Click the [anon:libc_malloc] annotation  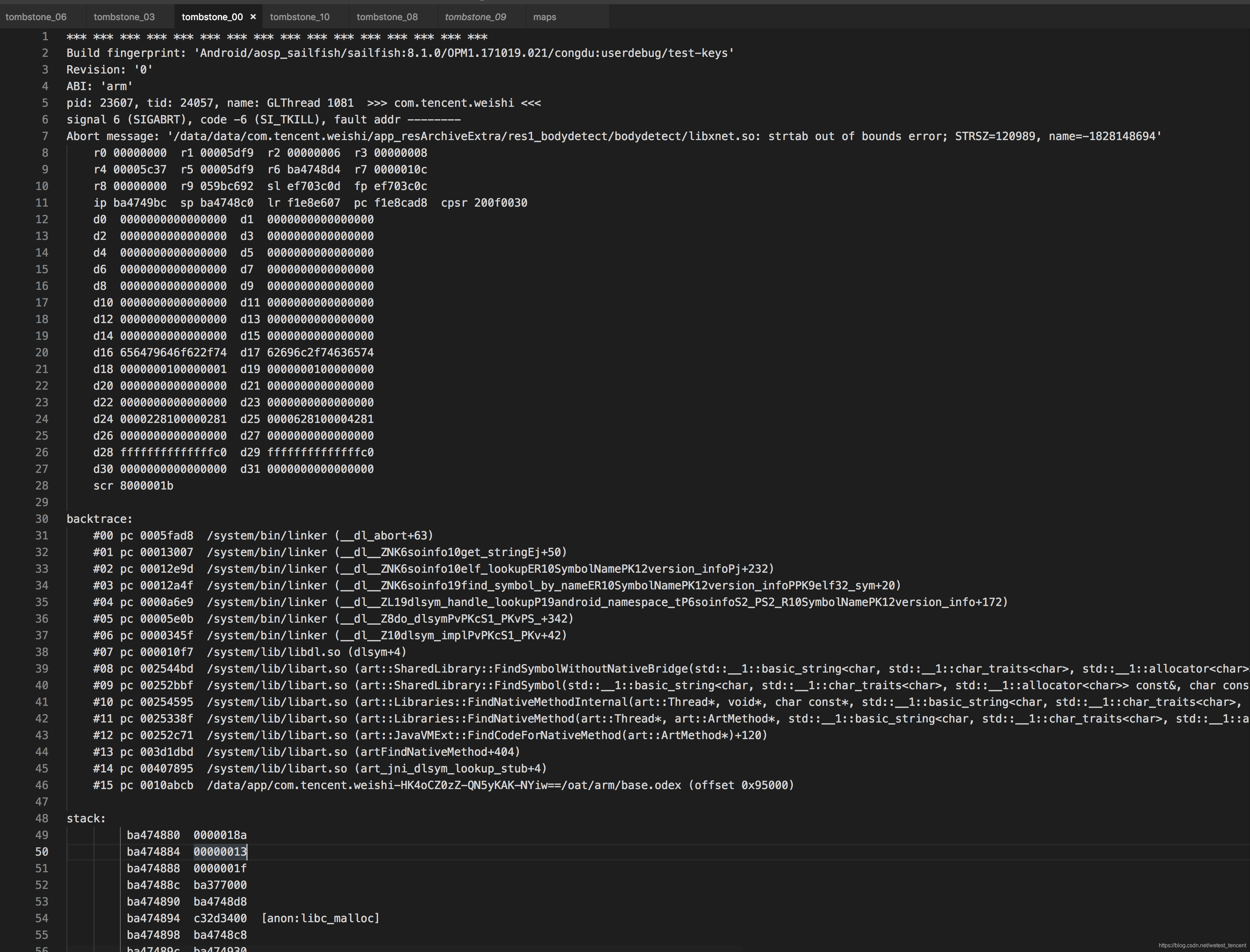(320, 918)
